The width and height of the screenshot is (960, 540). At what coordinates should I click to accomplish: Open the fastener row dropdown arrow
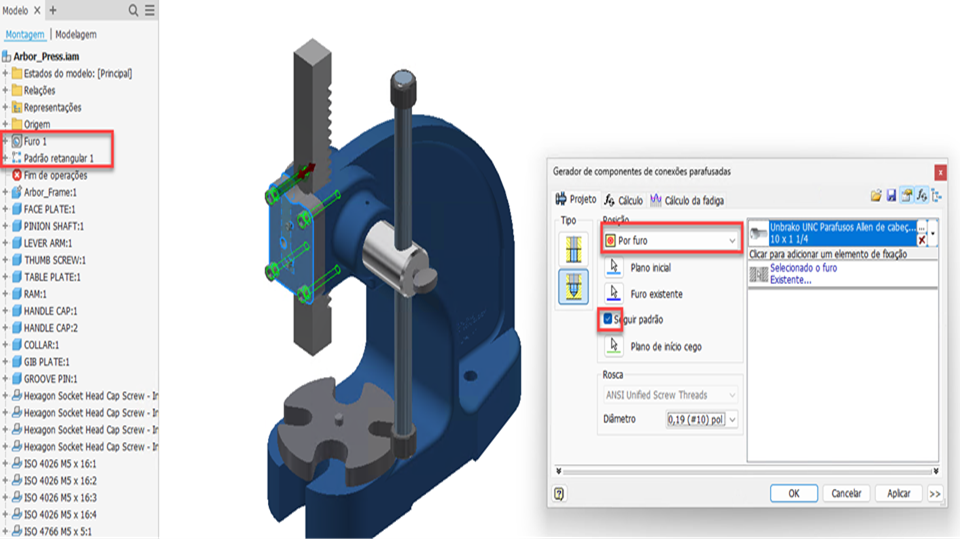[932, 233]
